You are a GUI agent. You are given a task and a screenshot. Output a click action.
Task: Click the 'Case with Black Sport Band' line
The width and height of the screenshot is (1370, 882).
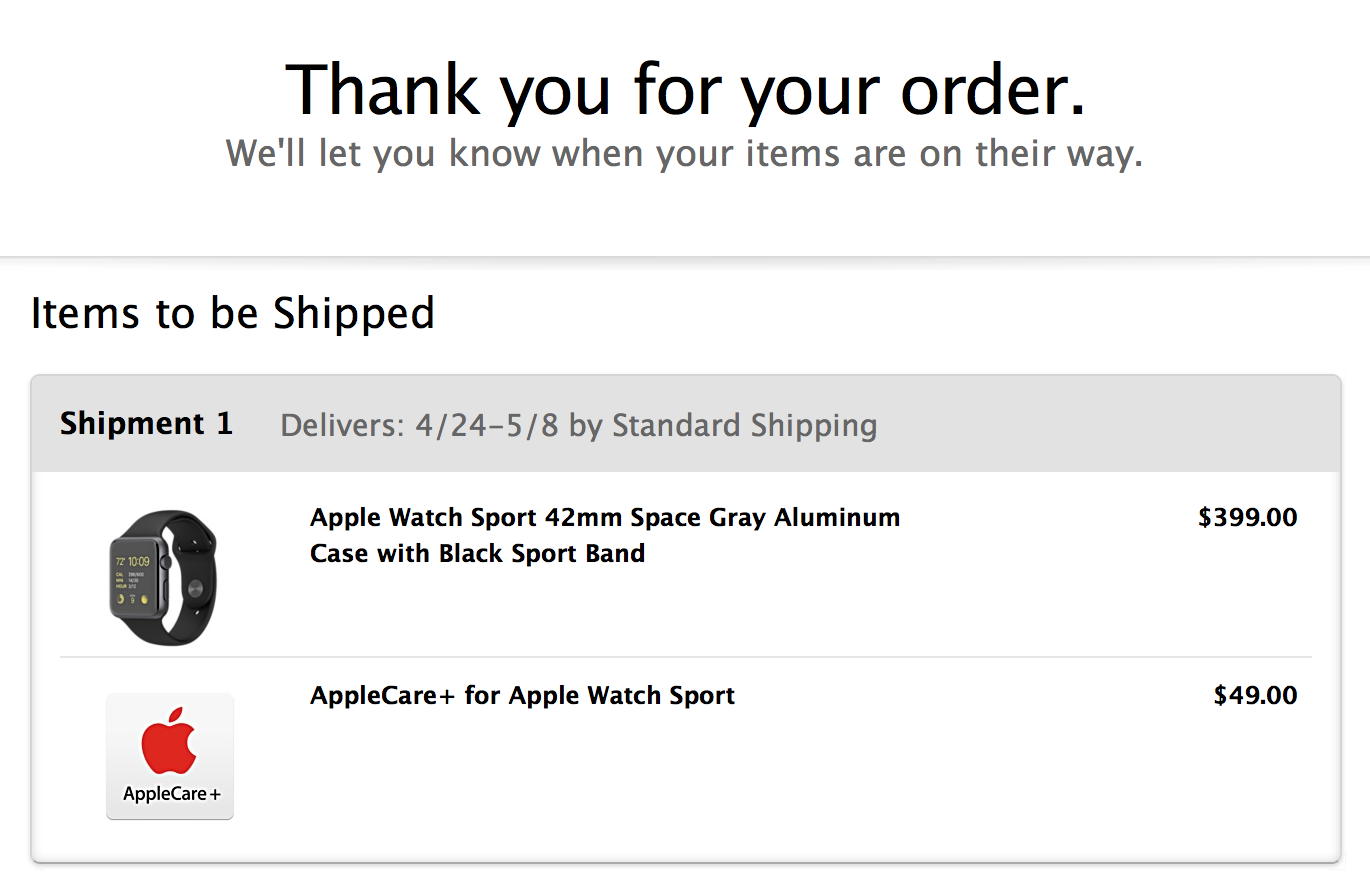(x=477, y=553)
